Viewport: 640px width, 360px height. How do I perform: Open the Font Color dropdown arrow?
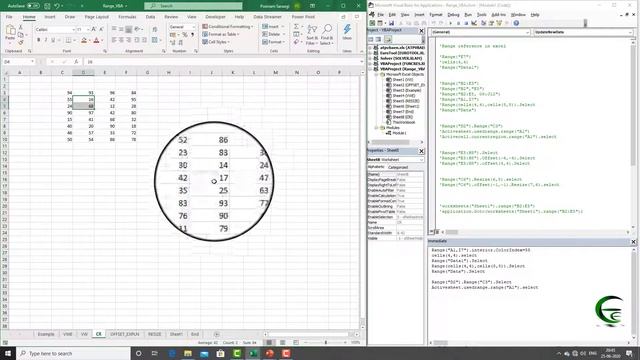point(102,40)
